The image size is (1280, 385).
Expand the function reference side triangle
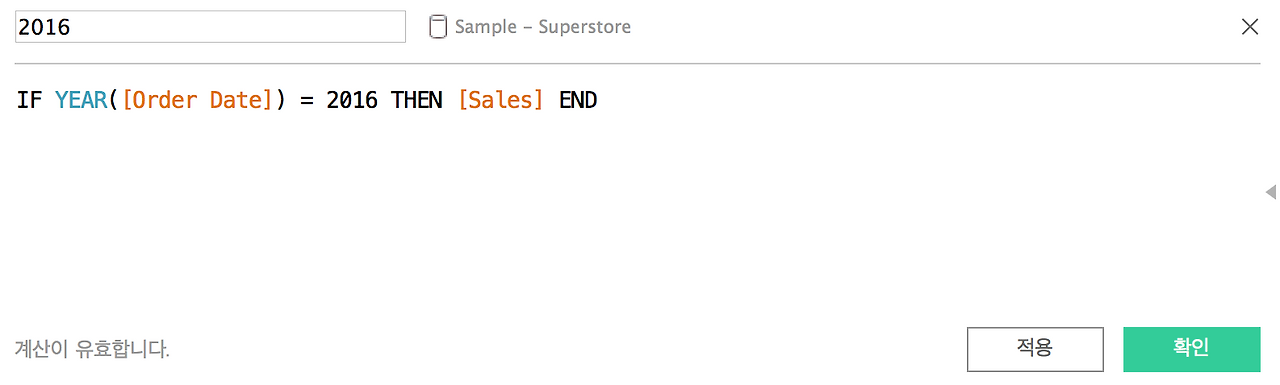(x=1271, y=191)
